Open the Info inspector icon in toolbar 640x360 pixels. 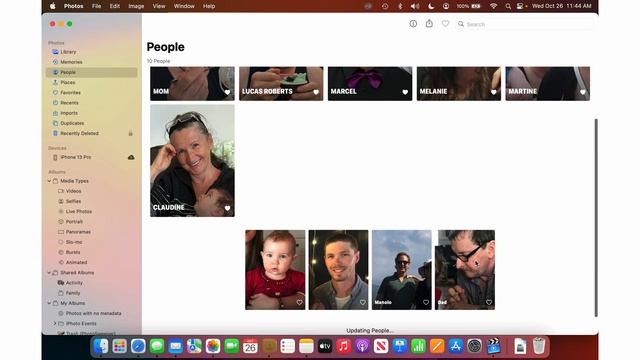tap(413, 24)
